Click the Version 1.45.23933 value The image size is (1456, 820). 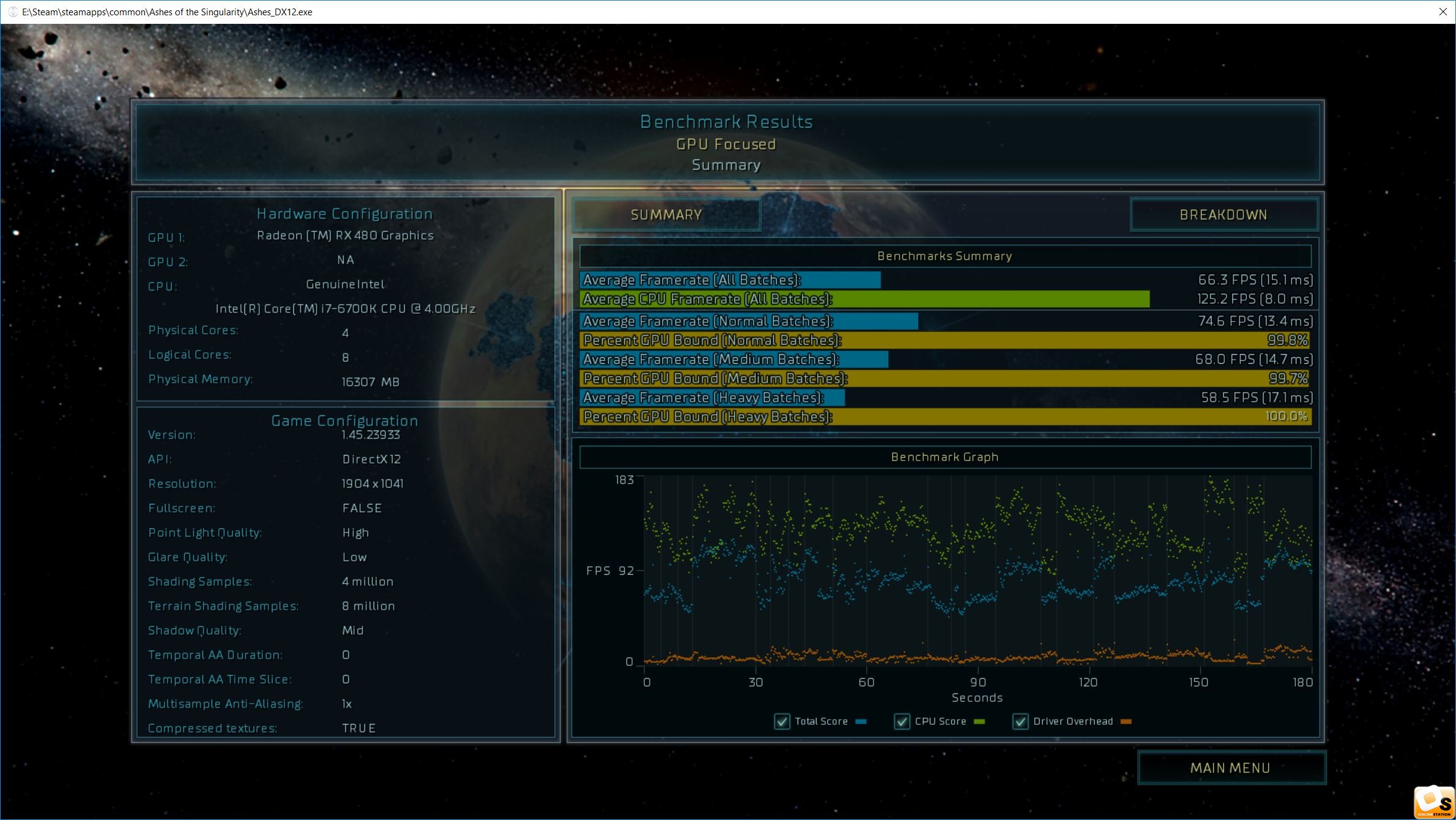tap(371, 435)
